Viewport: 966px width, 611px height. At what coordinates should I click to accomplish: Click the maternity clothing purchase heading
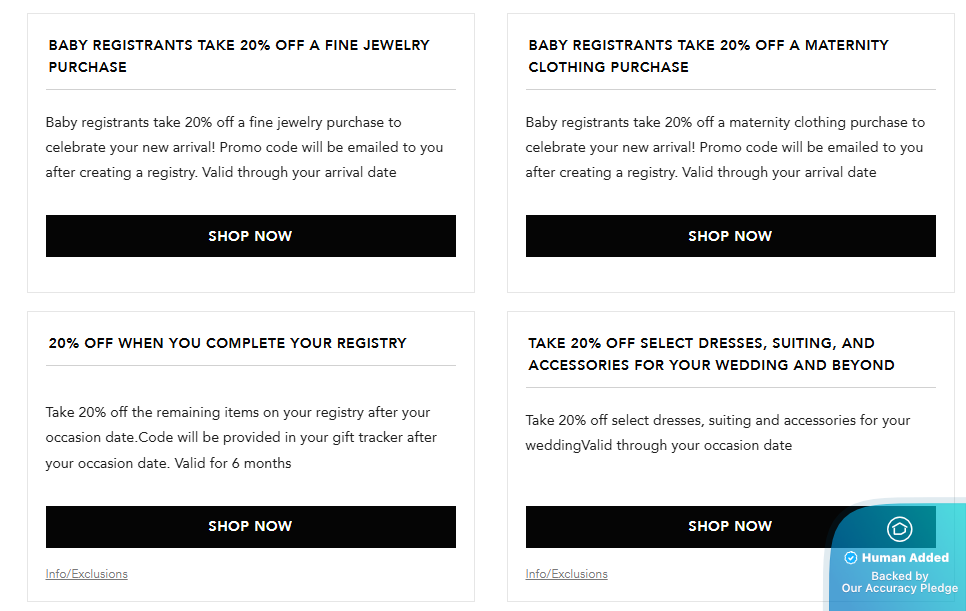(x=708, y=56)
